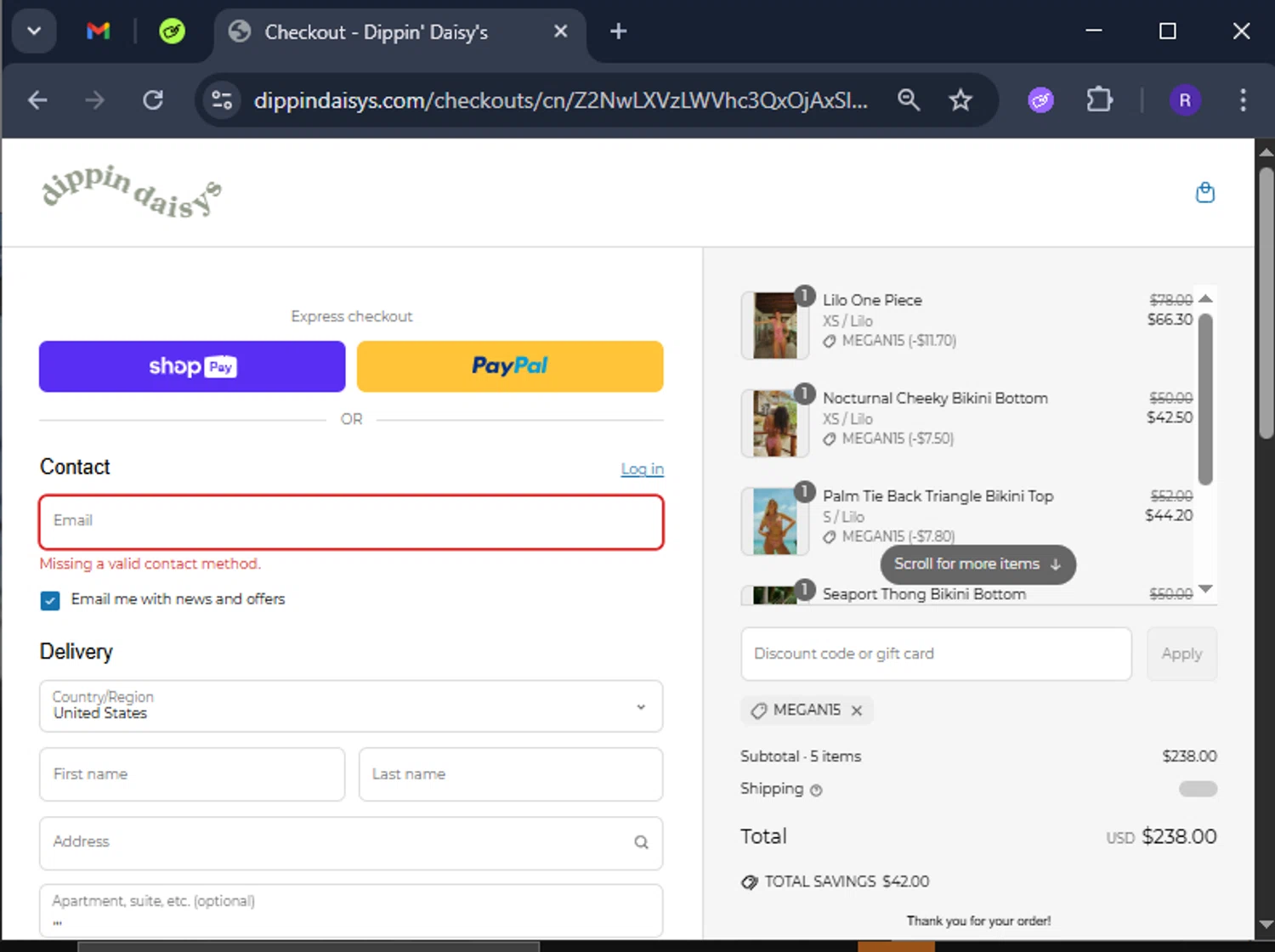Click the Total $238.00 amount
The height and width of the screenshot is (952, 1275).
click(x=1179, y=836)
